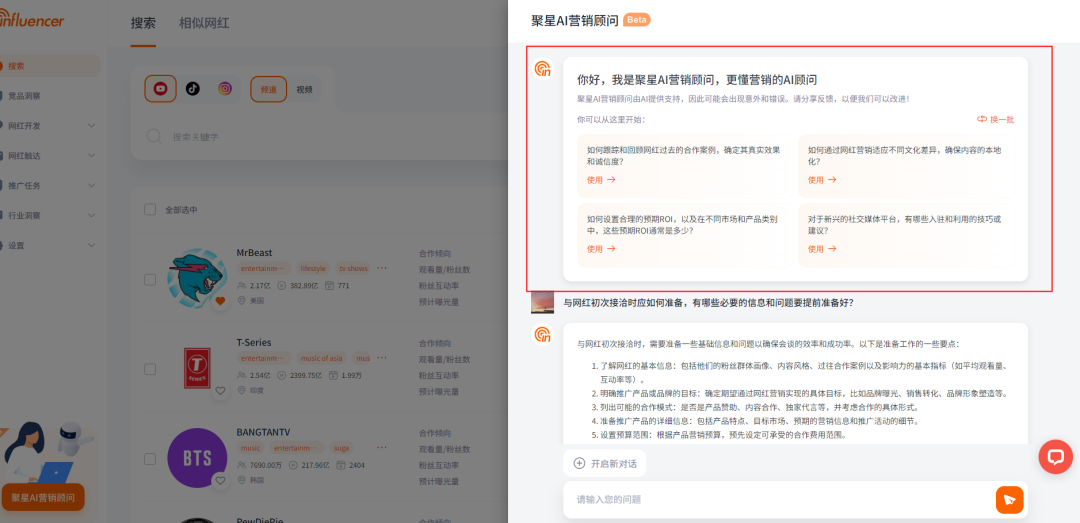The width and height of the screenshot is (1080, 523).
Task: Click the BANGTANTV channel avatar
Action: [197, 458]
